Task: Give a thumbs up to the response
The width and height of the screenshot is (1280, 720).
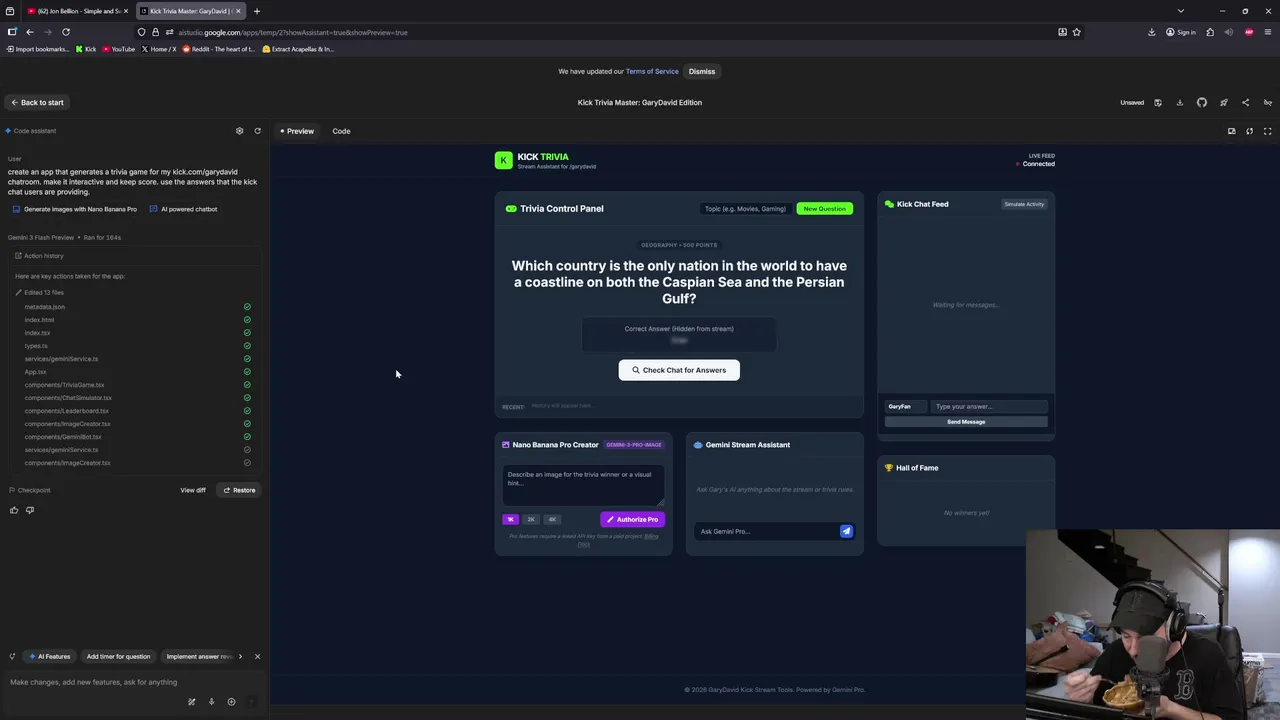Action: tap(14, 510)
